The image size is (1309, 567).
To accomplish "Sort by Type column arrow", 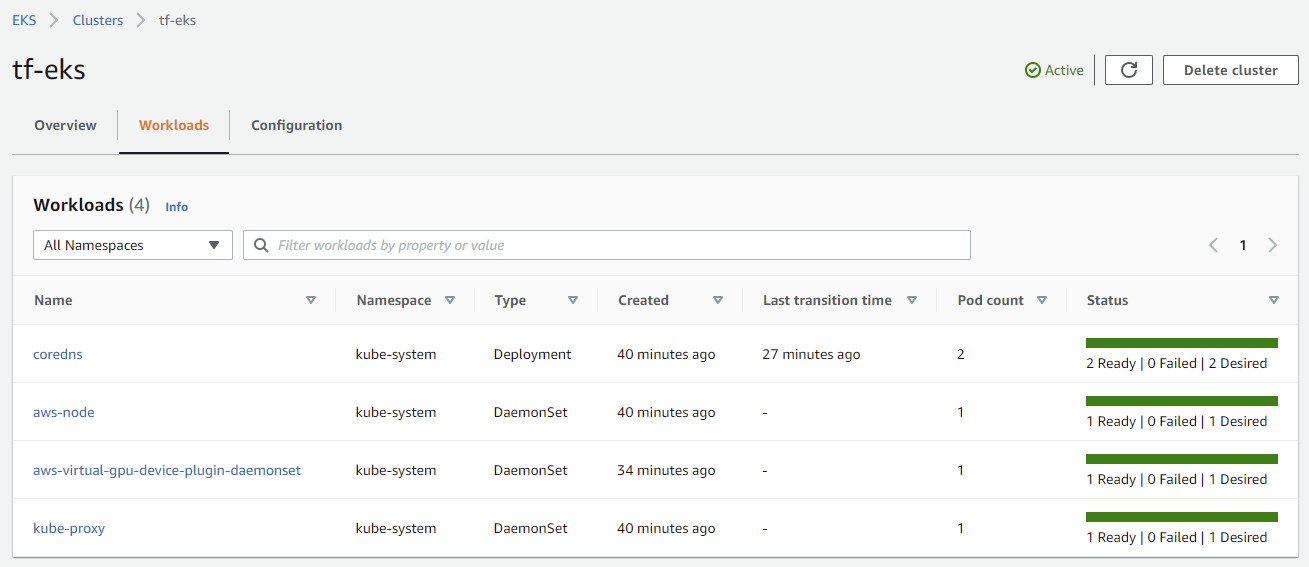I will point(573,300).
